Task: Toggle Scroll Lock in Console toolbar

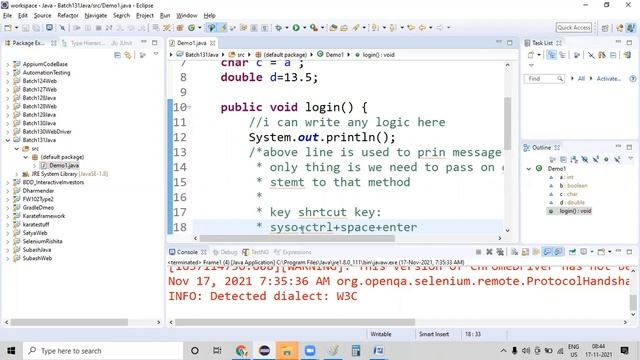Action: click(525, 252)
